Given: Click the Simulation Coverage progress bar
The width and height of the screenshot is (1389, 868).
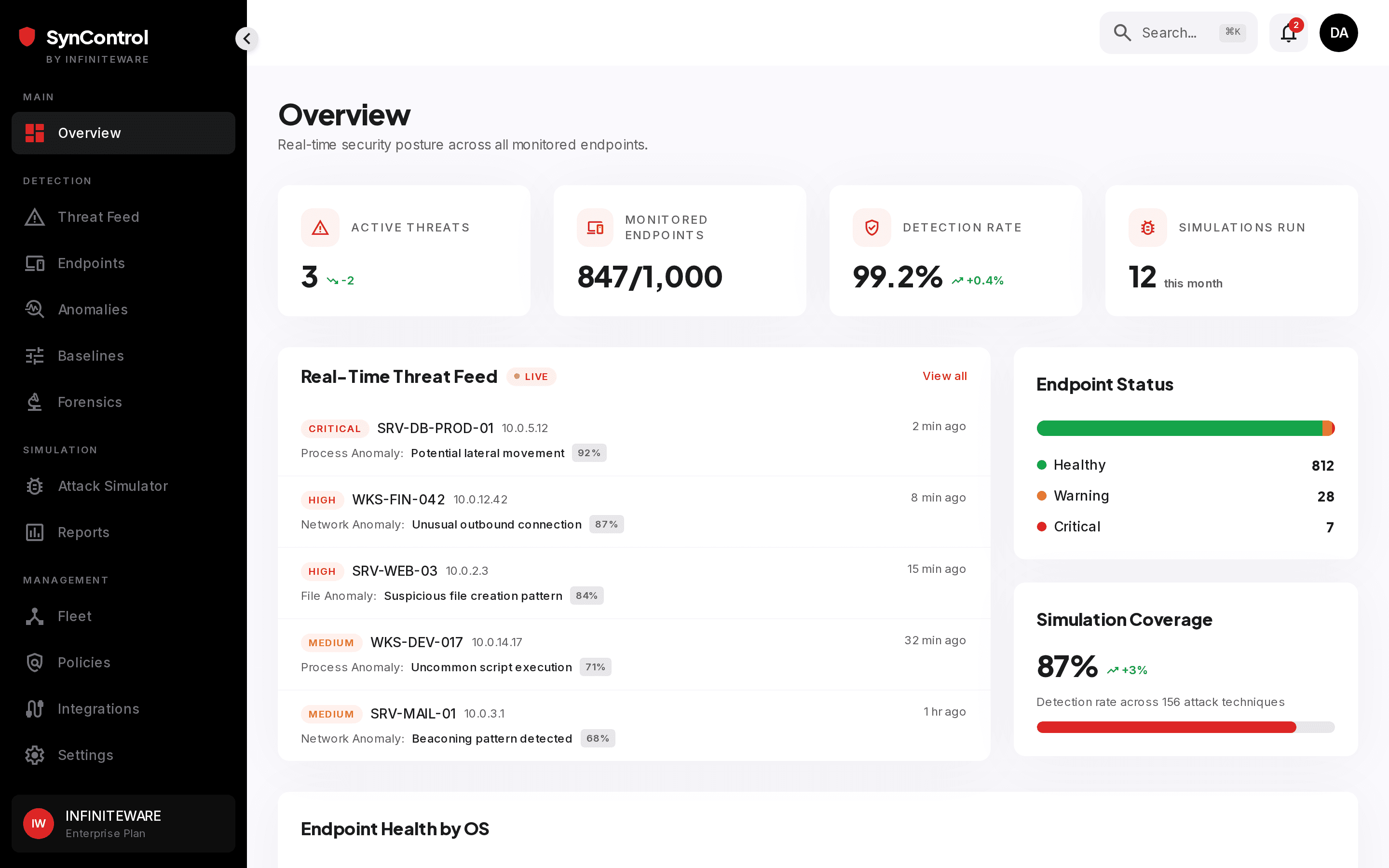Looking at the screenshot, I should tap(1185, 727).
